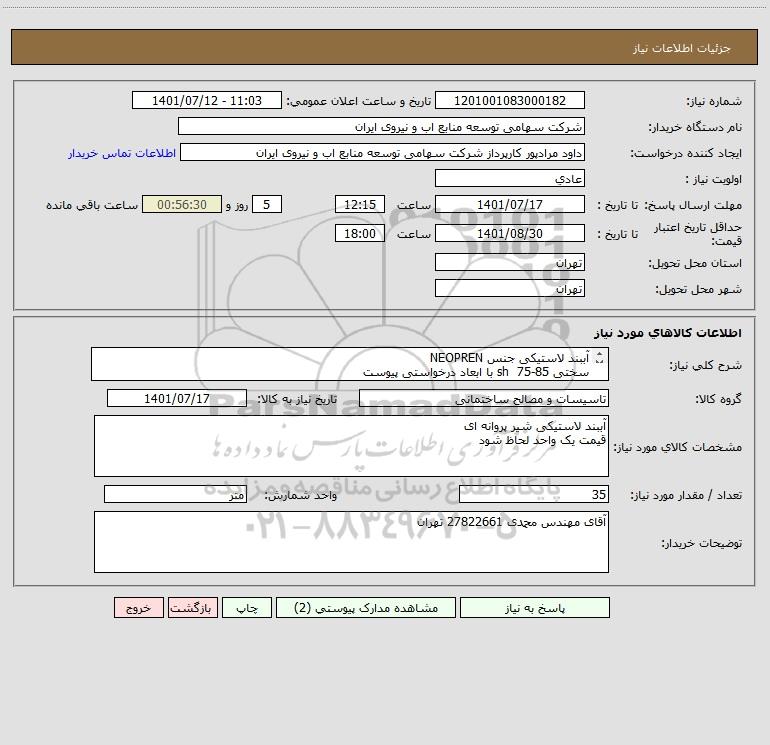The image size is (770, 745).
Task: Click the حداقل تاریخ اعتبار قیمت label
Action: tap(698, 234)
